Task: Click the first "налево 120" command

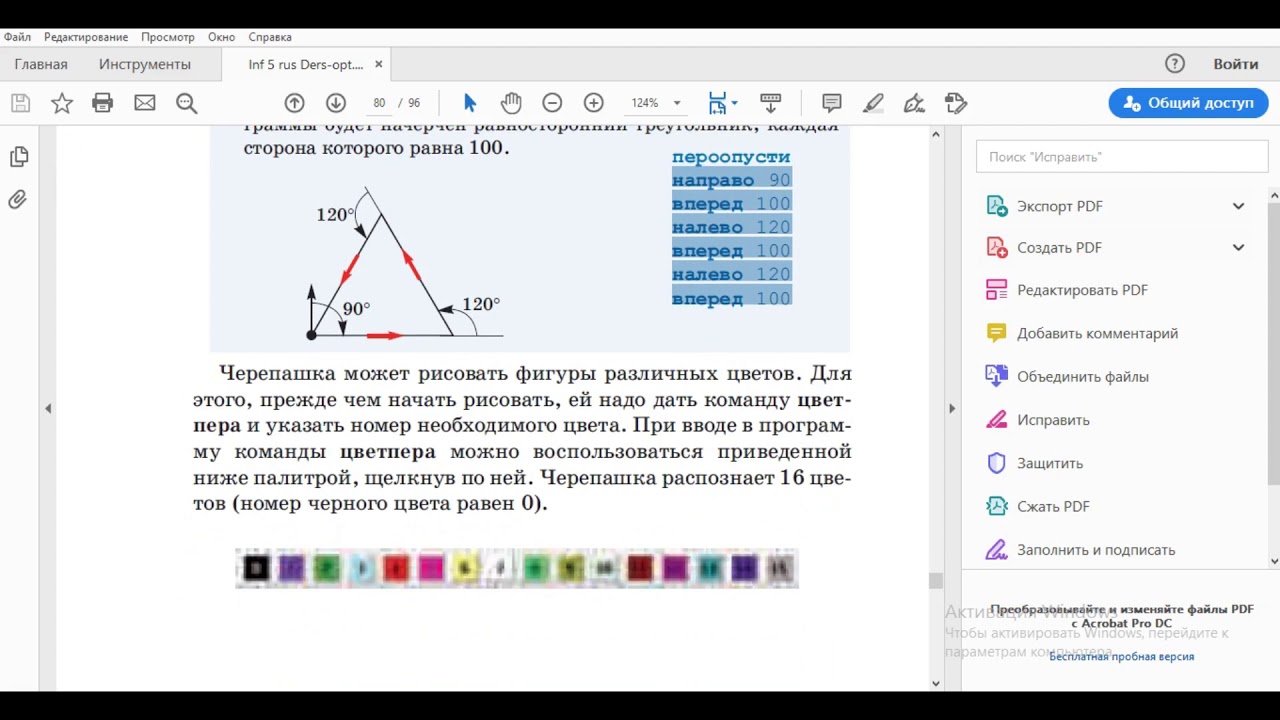Action: click(x=731, y=227)
